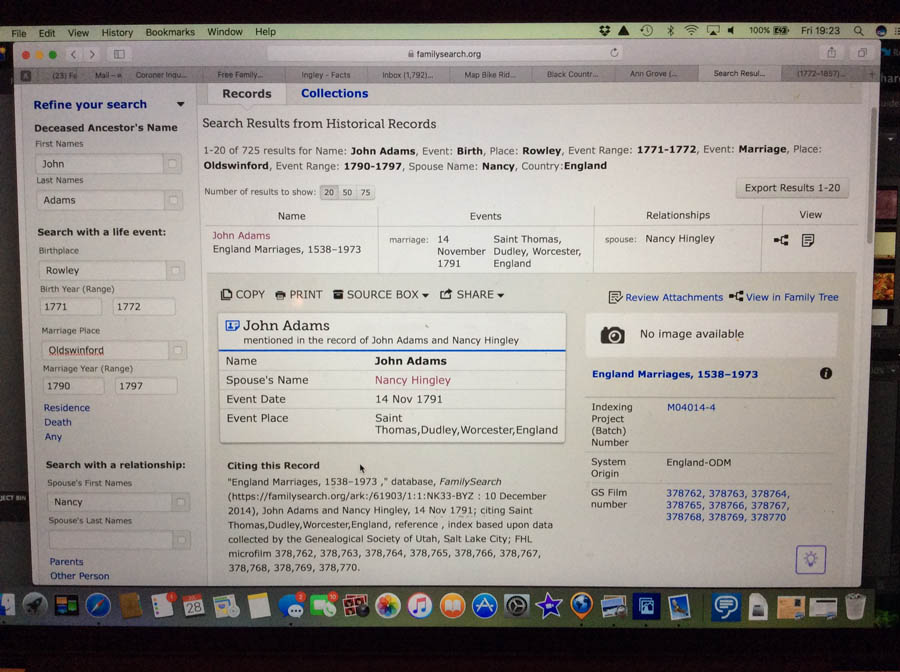Open Time Machine menu bar icon

click(x=647, y=30)
